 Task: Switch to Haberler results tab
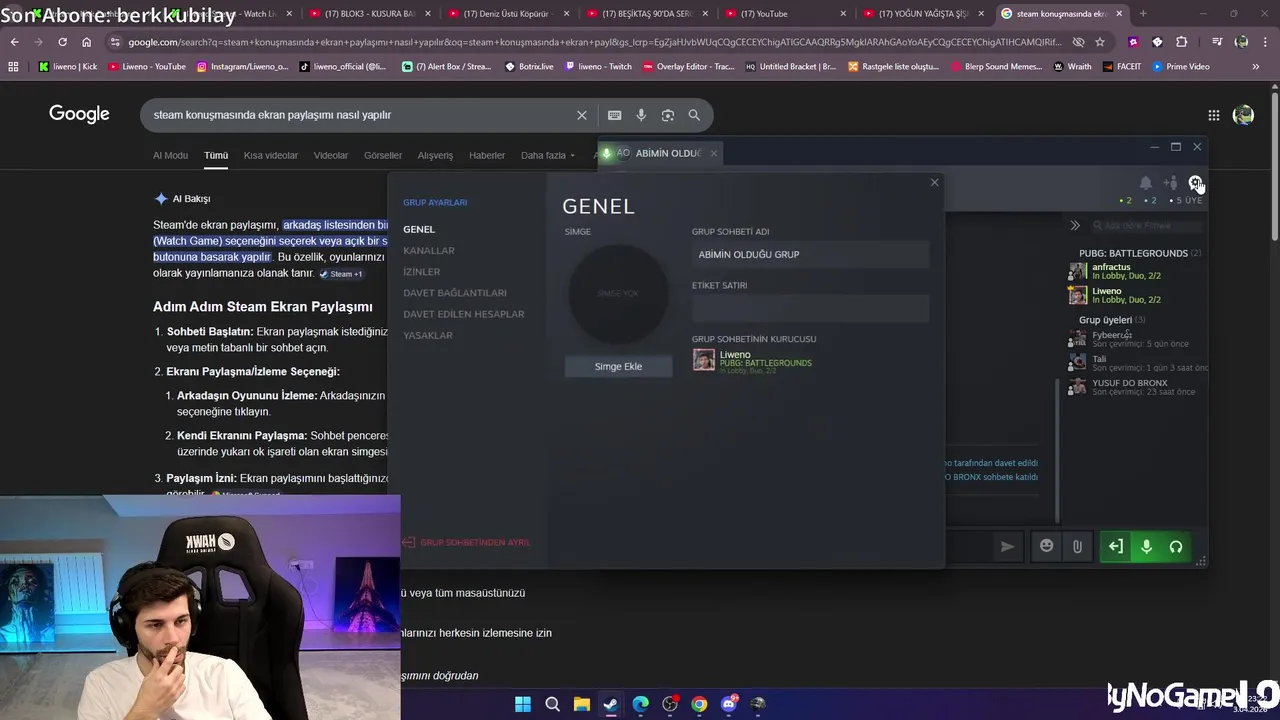coord(487,155)
